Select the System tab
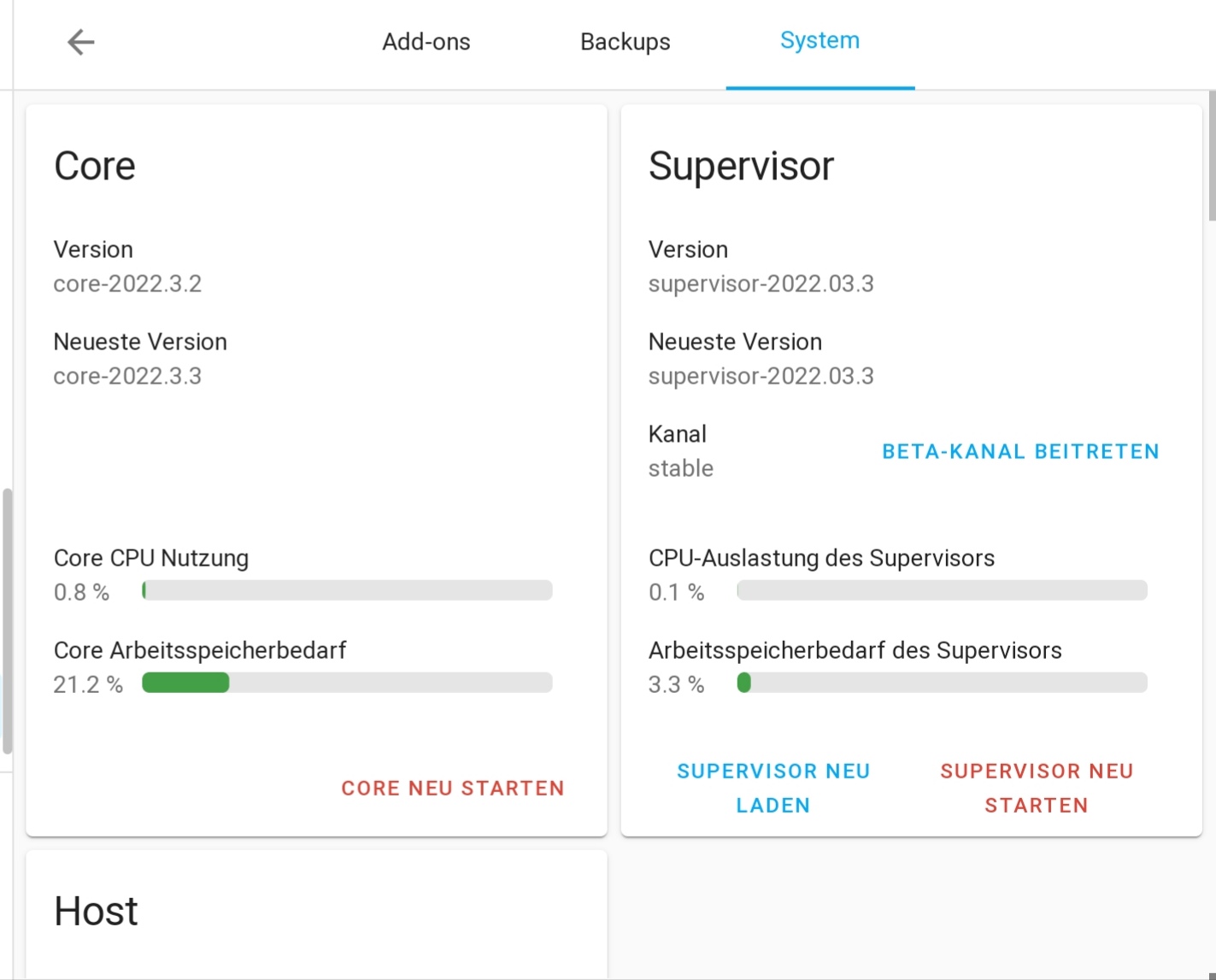The width and height of the screenshot is (1216, 980). (819, 41)
